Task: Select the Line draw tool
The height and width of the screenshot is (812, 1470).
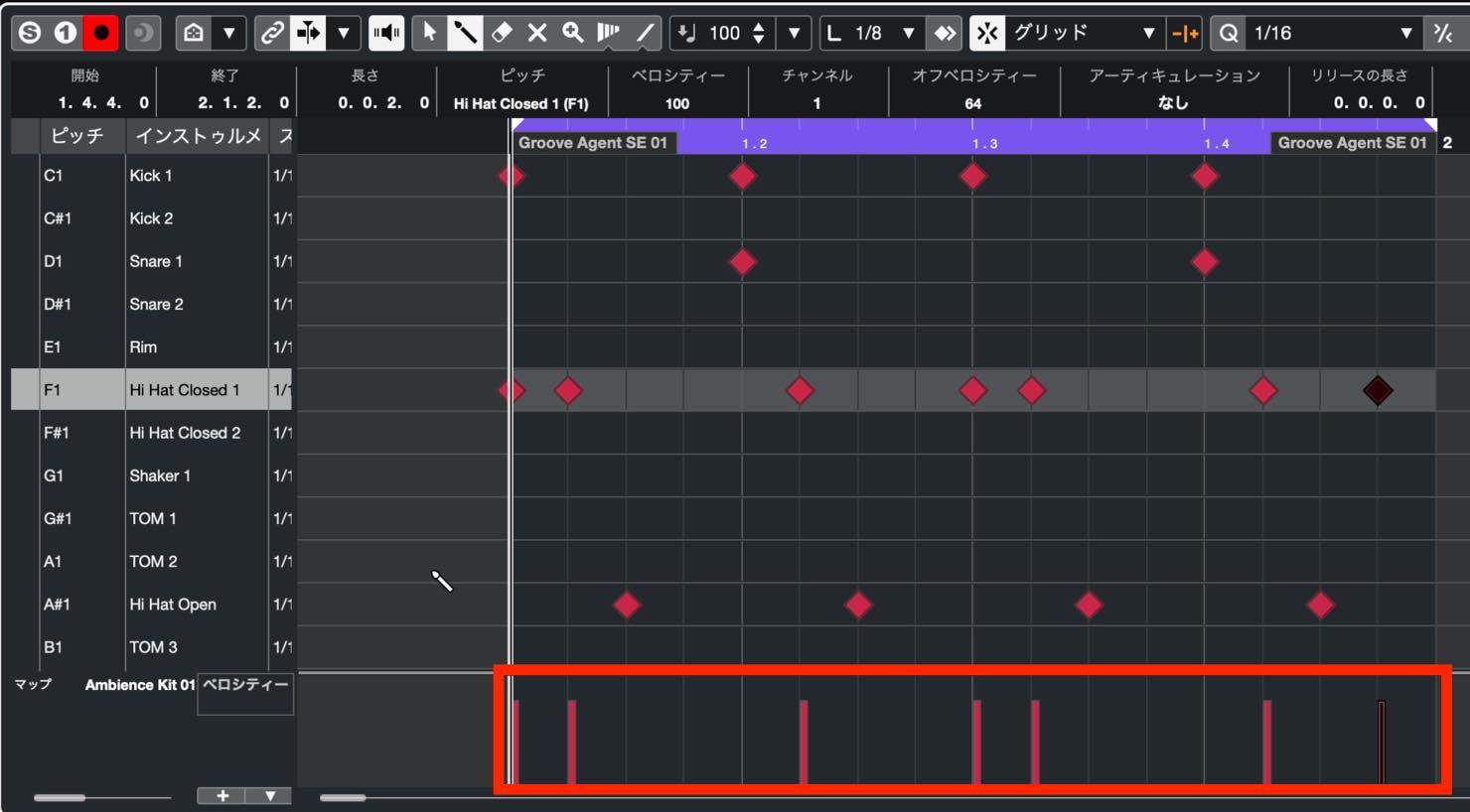Action: [646, 33]
